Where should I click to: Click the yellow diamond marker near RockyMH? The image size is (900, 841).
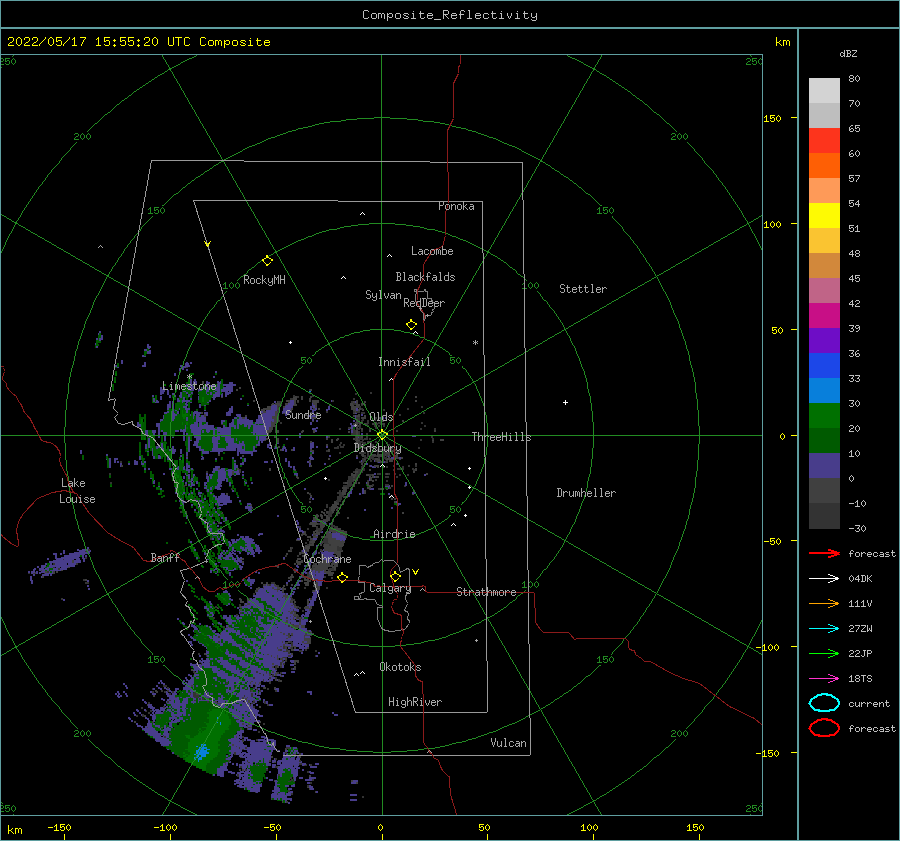(x=267, y=261)
